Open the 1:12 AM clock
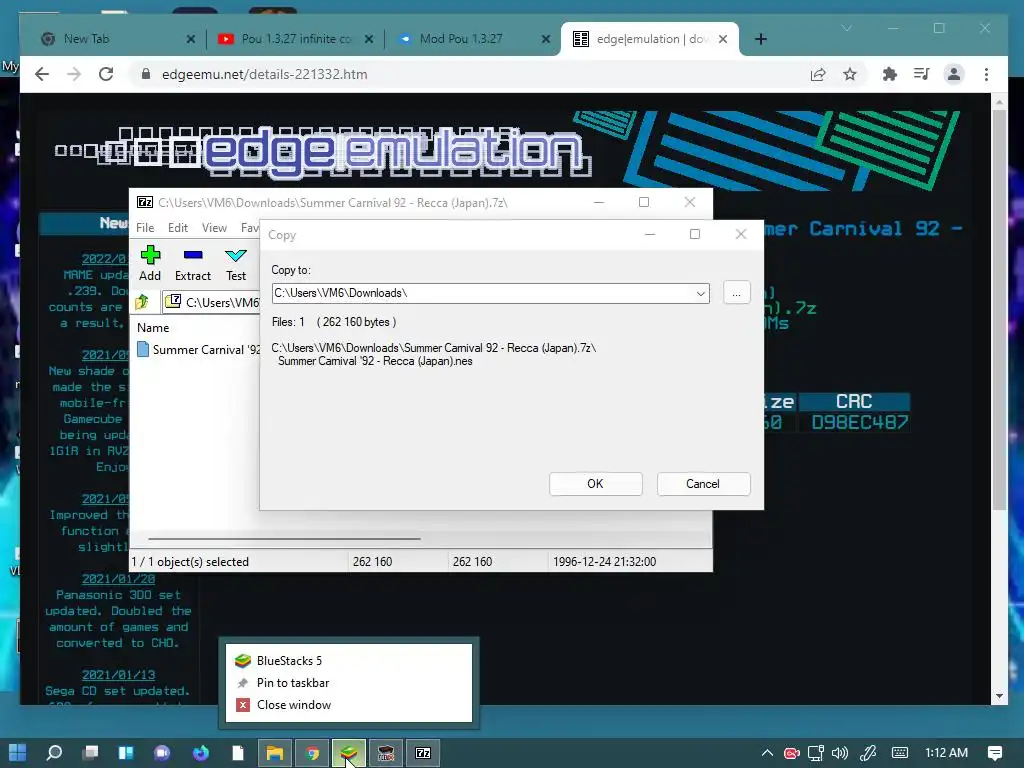This screenshot has height=768, width=1024. click(946, 753)
